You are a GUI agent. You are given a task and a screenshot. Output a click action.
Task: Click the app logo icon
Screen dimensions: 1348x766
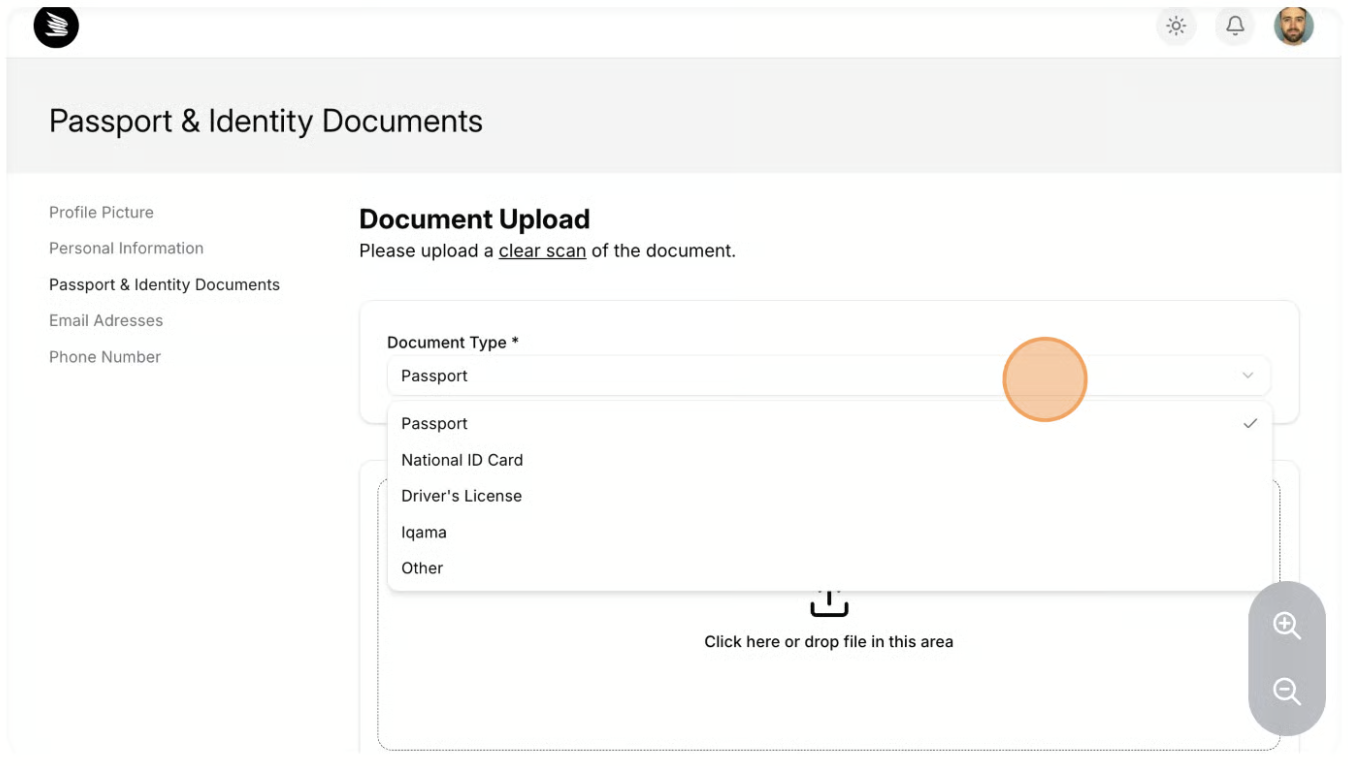(x=56, y=27)
